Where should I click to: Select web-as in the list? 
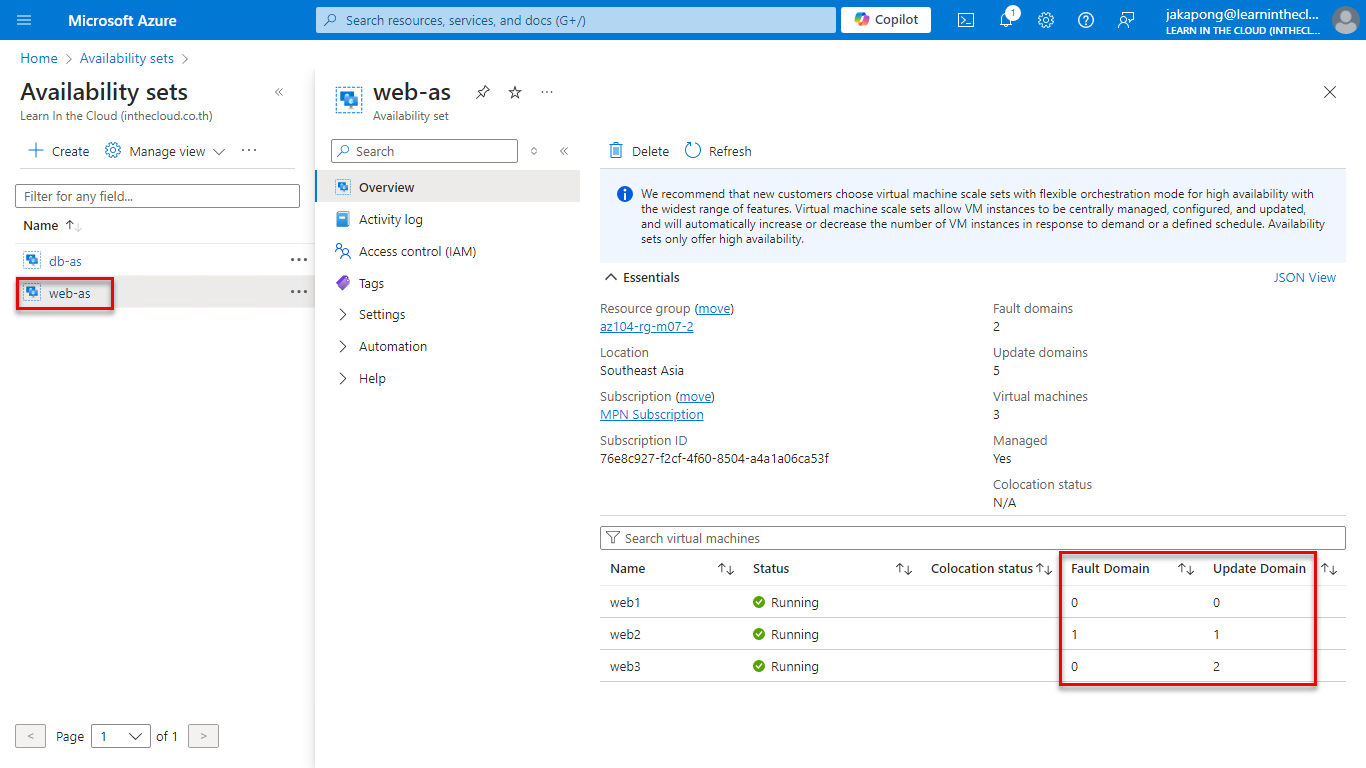pyautogui.click(x=69, y=292)
